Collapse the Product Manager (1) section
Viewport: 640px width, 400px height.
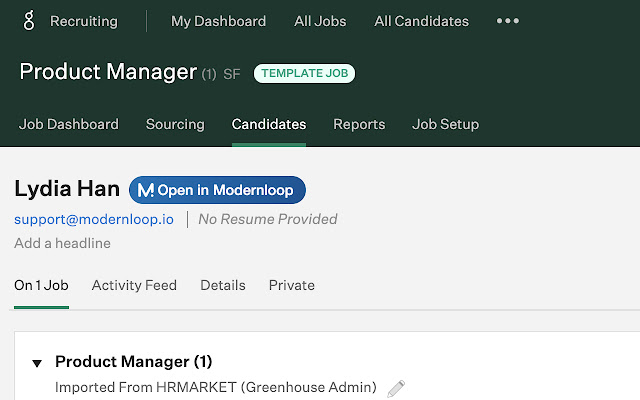pos(37,362)
